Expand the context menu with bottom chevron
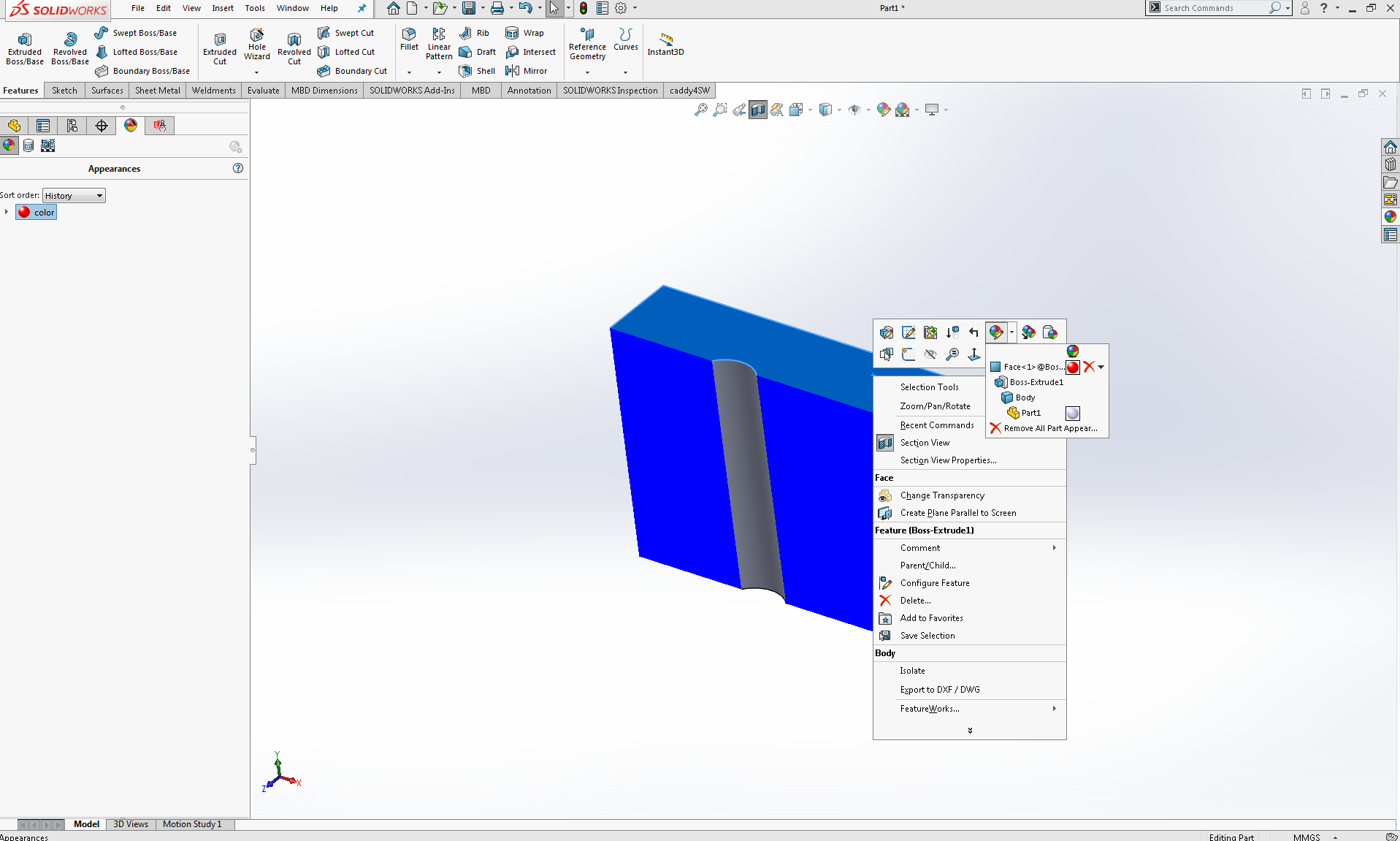 click(969, 730)
